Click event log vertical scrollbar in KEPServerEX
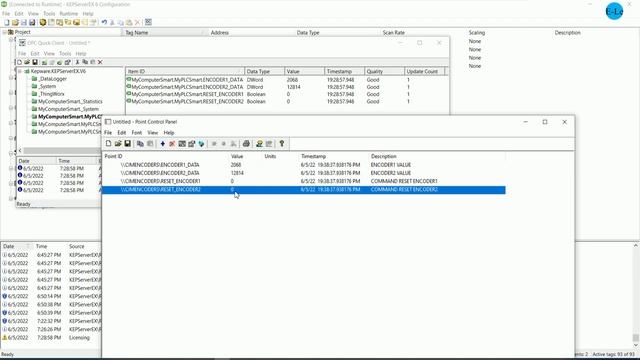 coord(636,294)
